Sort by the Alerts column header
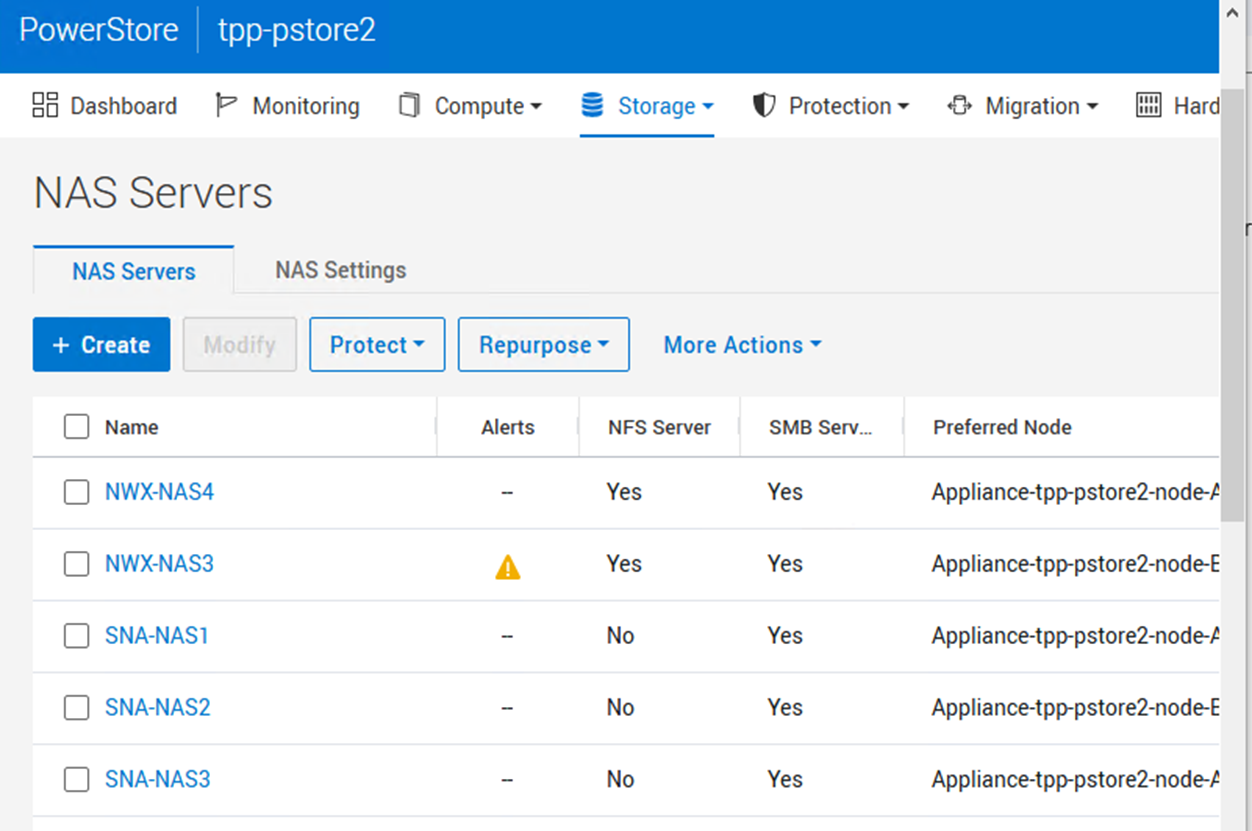 click(x=508, y=427)
